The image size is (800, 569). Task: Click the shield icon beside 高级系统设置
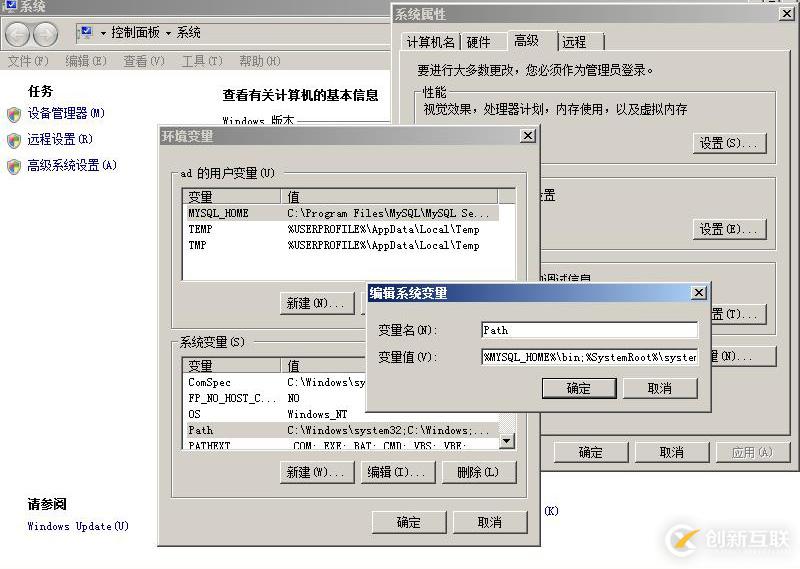pos(14,166)
